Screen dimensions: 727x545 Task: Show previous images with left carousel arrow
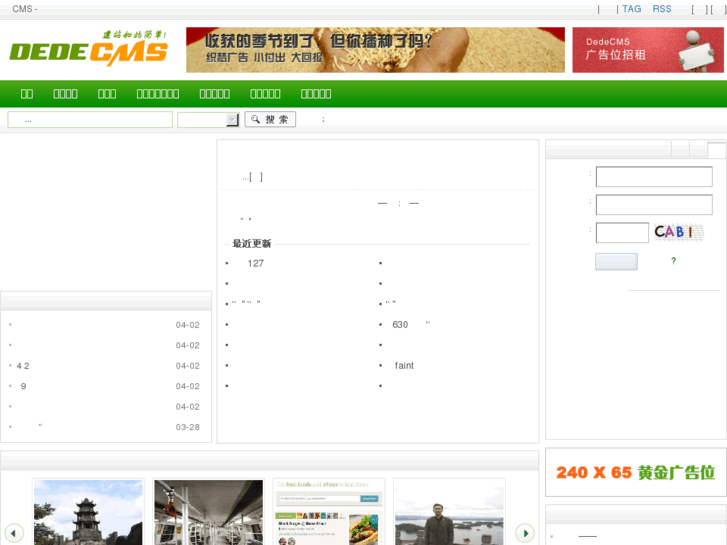tap(13, 533)
